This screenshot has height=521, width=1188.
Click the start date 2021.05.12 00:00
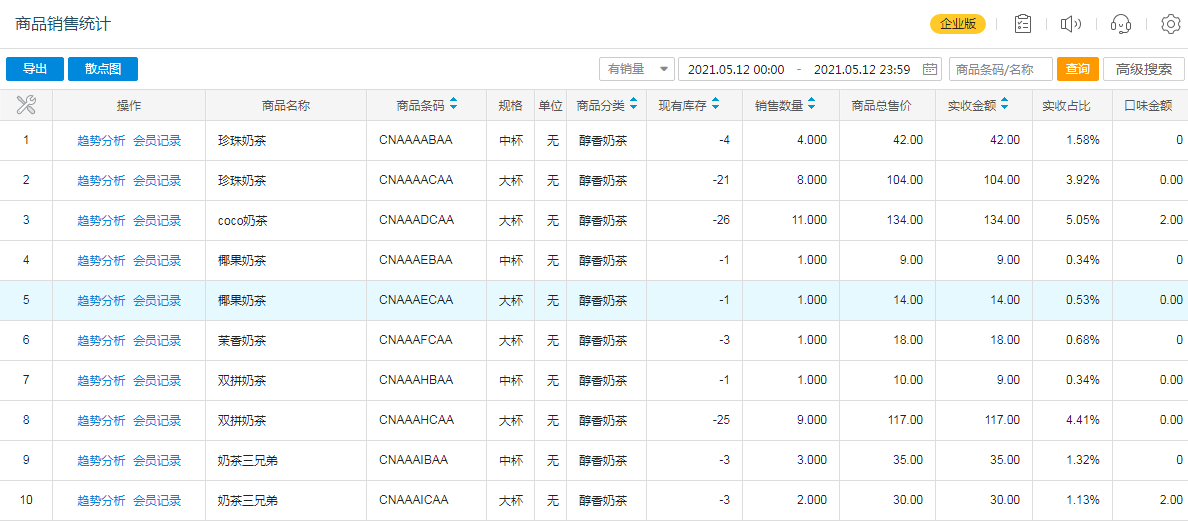(736, 70)
